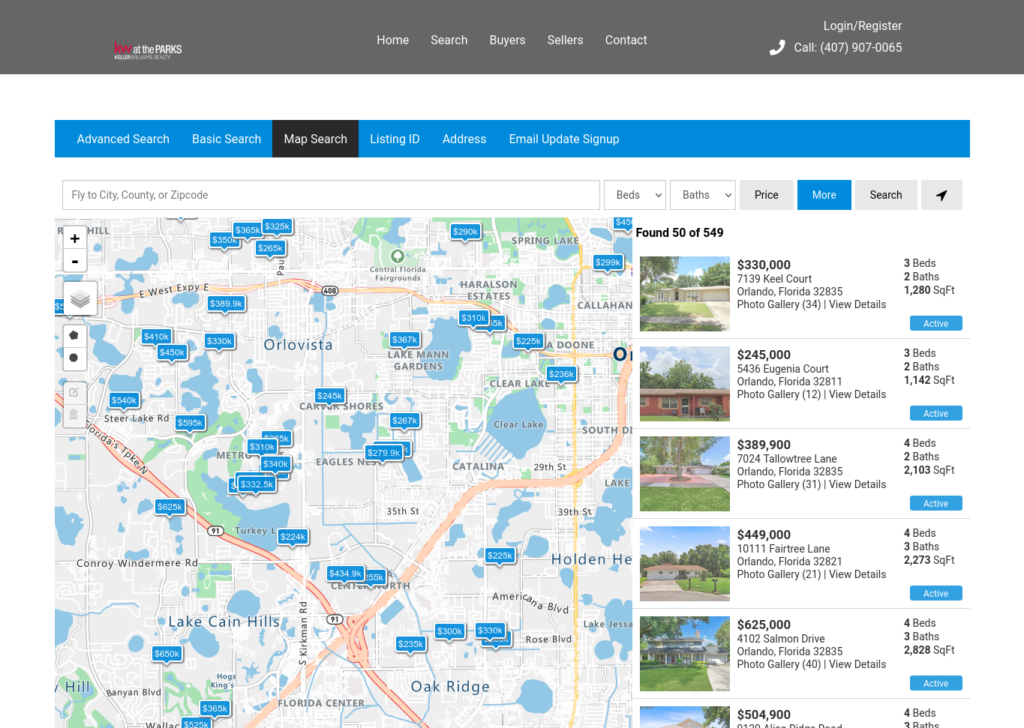Viewport: 1024px width, 728px height.
Task: Click the KW at the Parks logo
Action: (148, 50)
